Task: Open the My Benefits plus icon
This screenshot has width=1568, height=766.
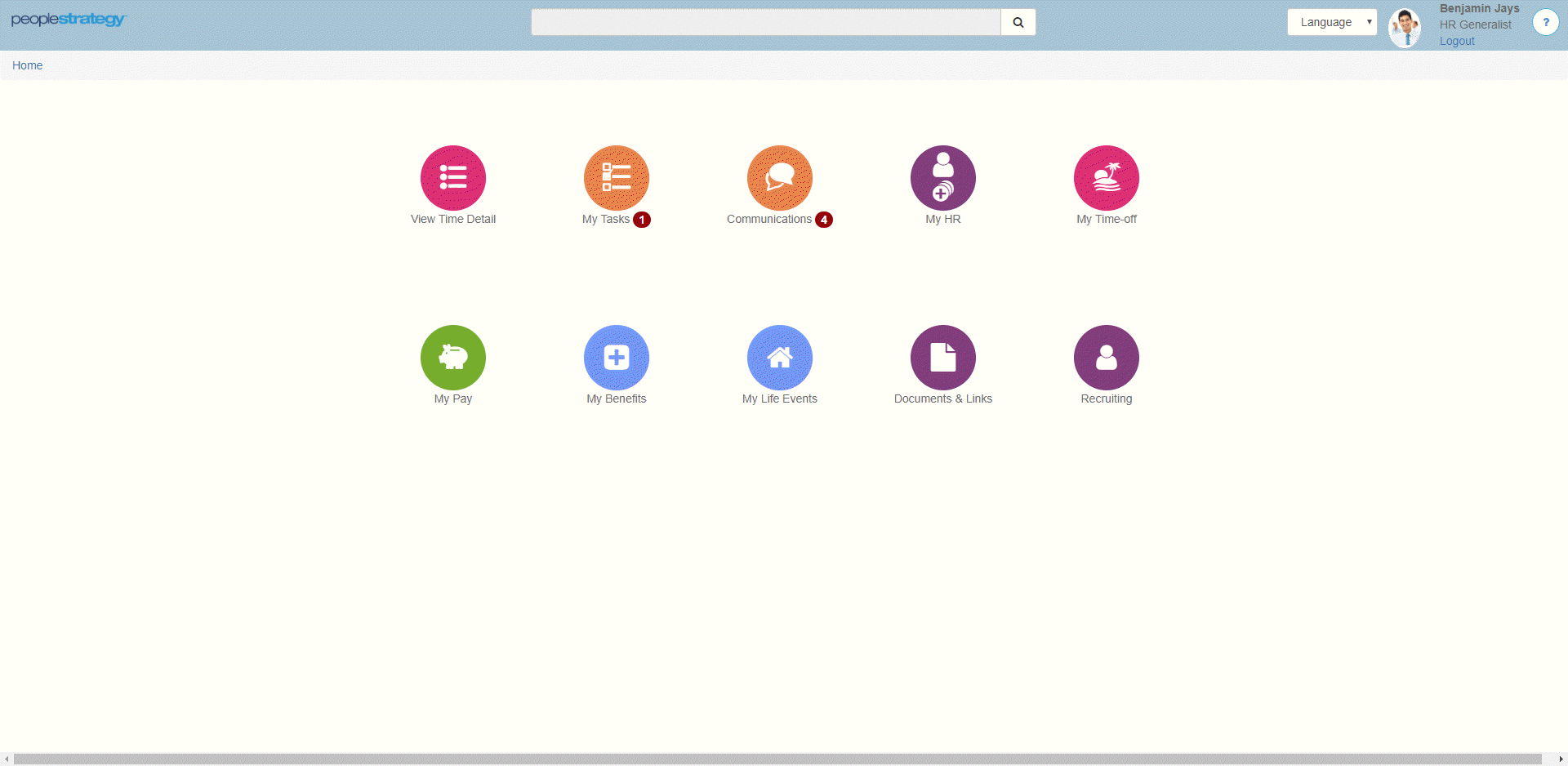Action: [x=617, y=358]
